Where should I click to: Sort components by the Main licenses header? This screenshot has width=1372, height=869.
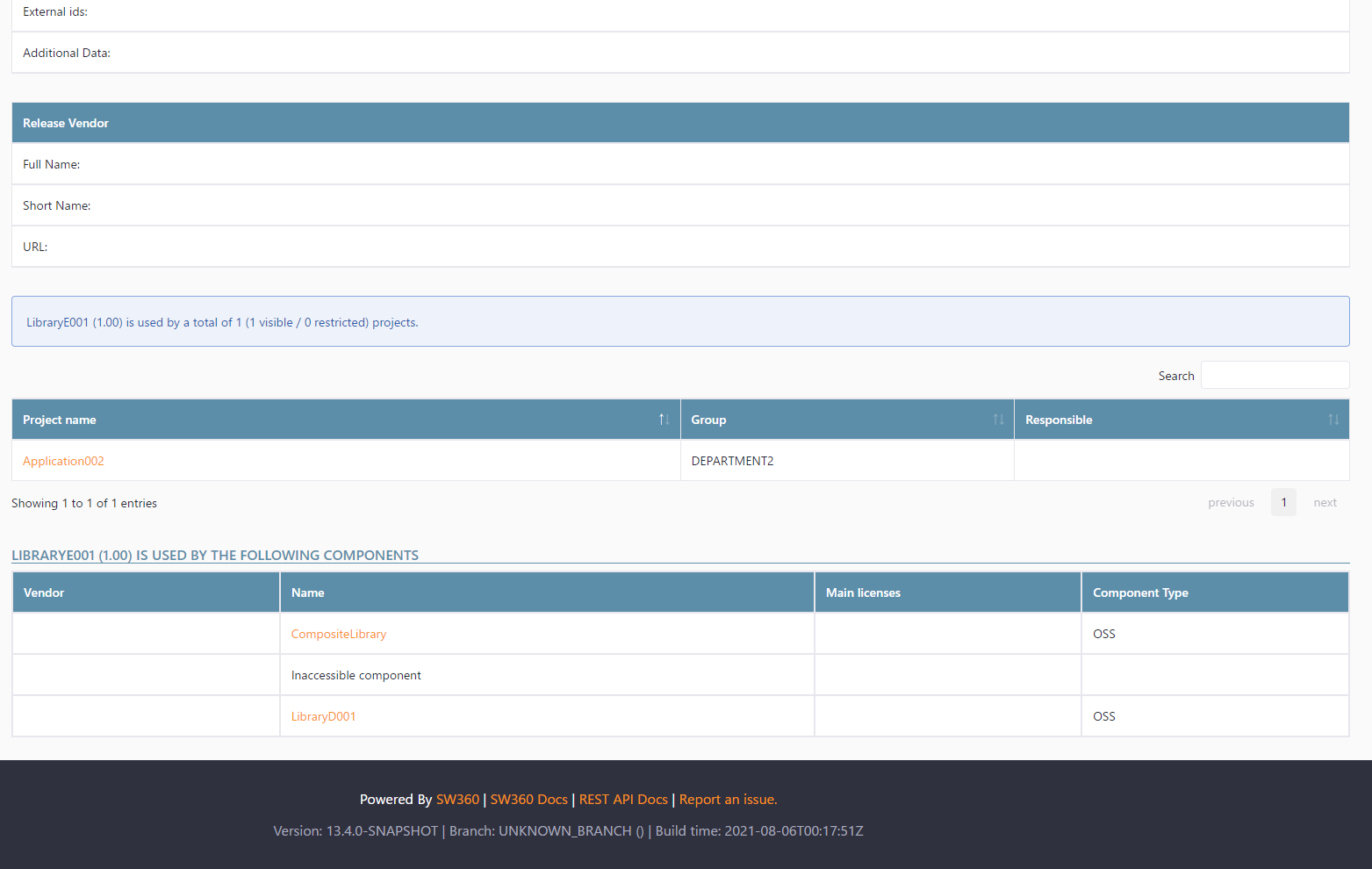(x=863, y=592)
